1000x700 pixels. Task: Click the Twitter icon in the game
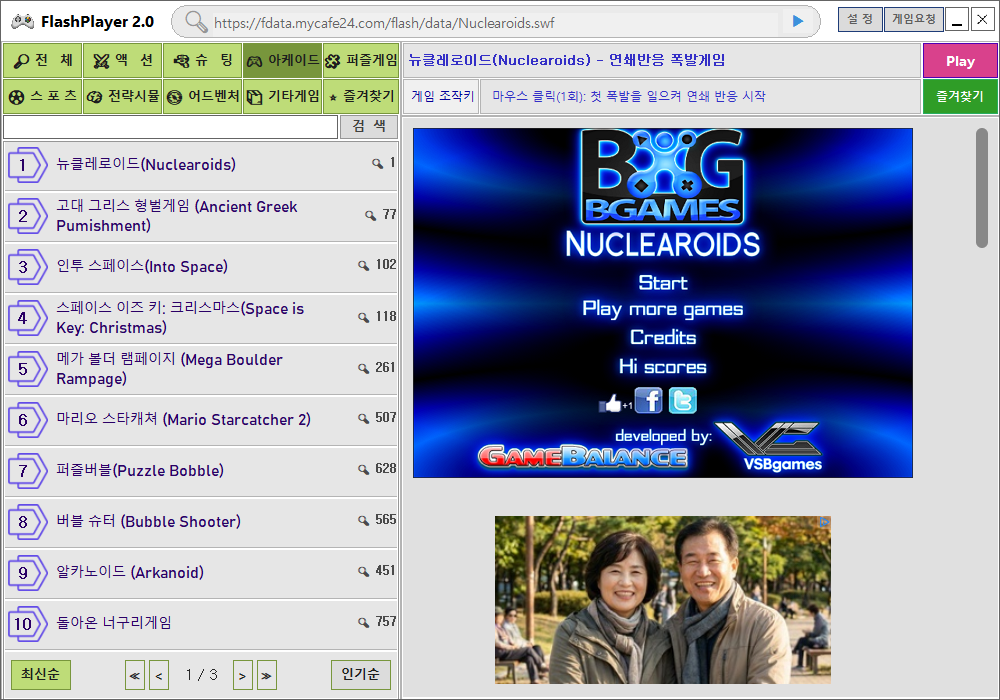(682, 401)
